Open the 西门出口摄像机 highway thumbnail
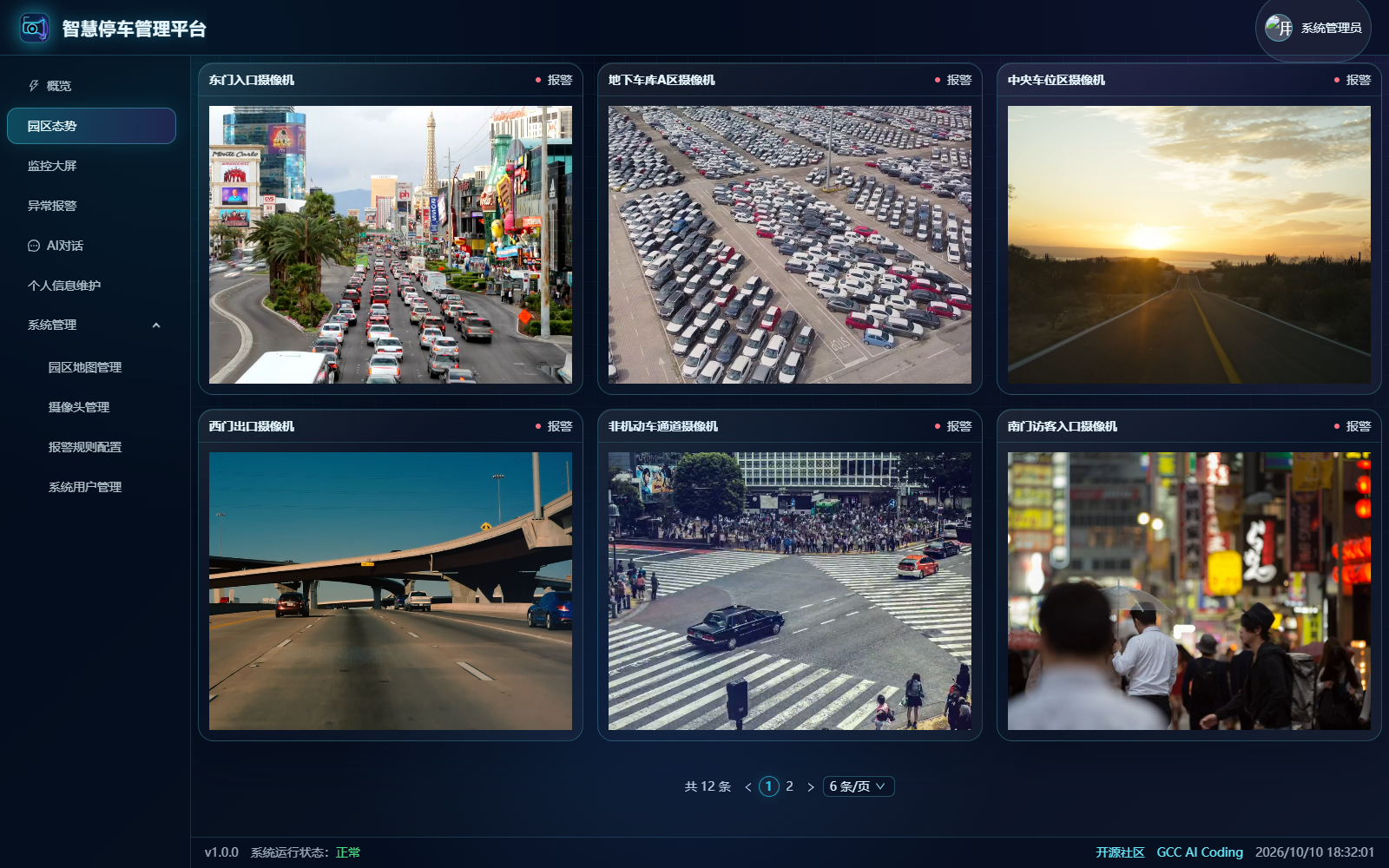 391,591
